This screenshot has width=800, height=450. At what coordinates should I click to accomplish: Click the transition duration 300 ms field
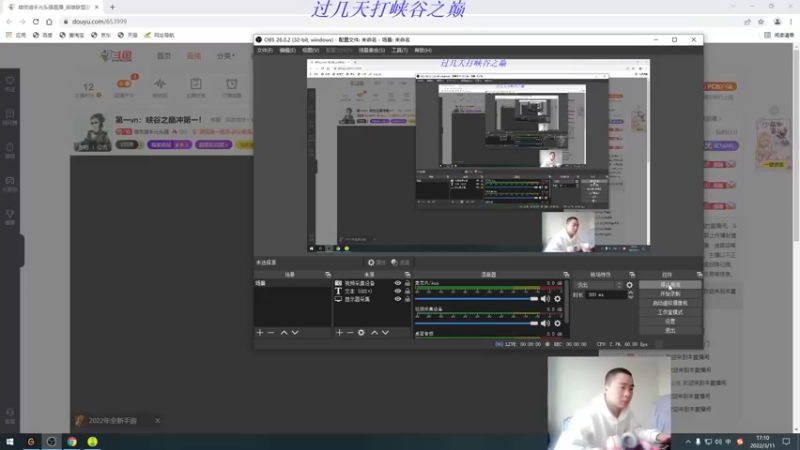(606, 295)
